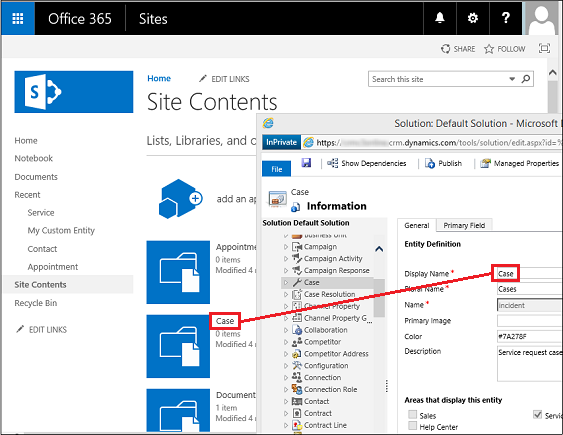Open Documents in left navigation
The image size is (563, 435).
(36, 177)
